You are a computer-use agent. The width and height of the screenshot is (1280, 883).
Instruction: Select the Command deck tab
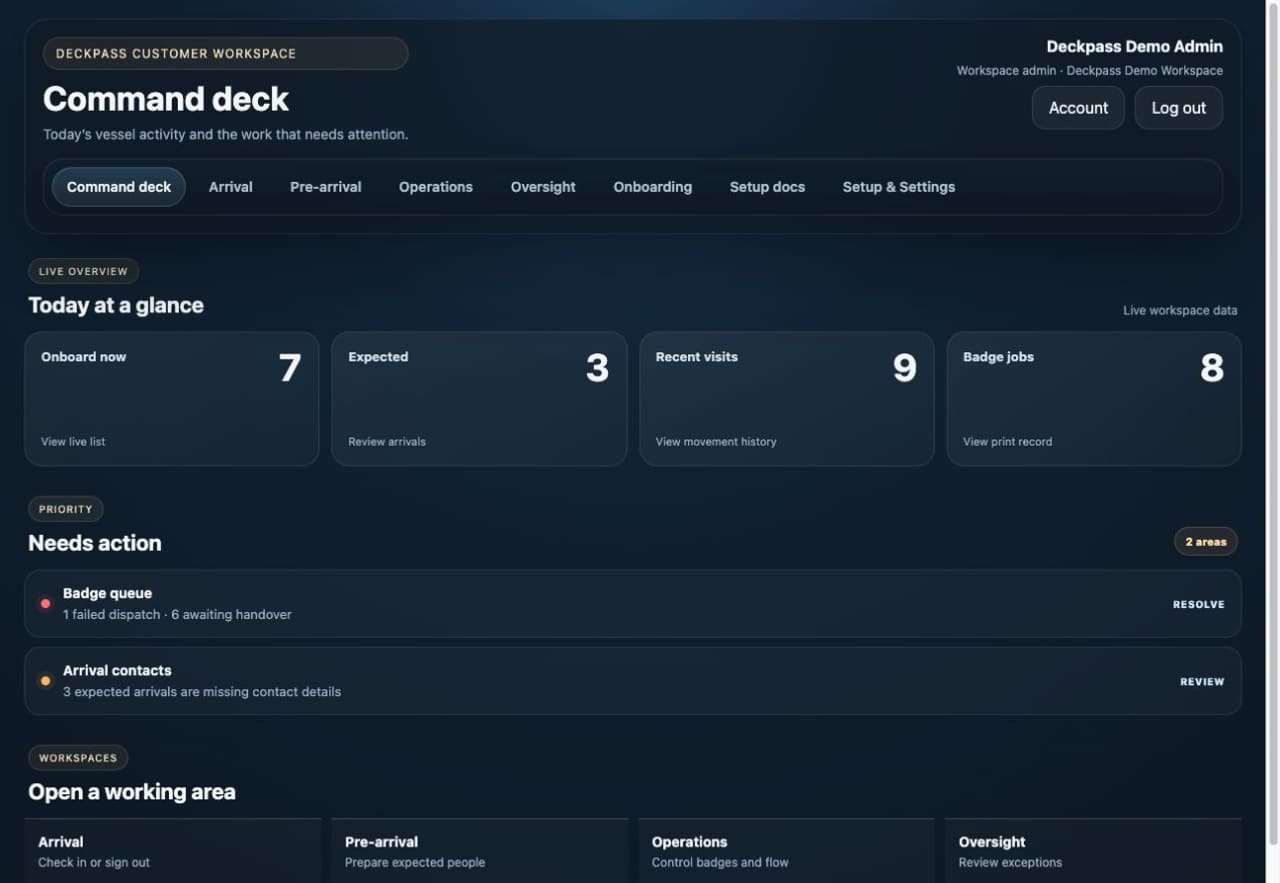point(119,187)
